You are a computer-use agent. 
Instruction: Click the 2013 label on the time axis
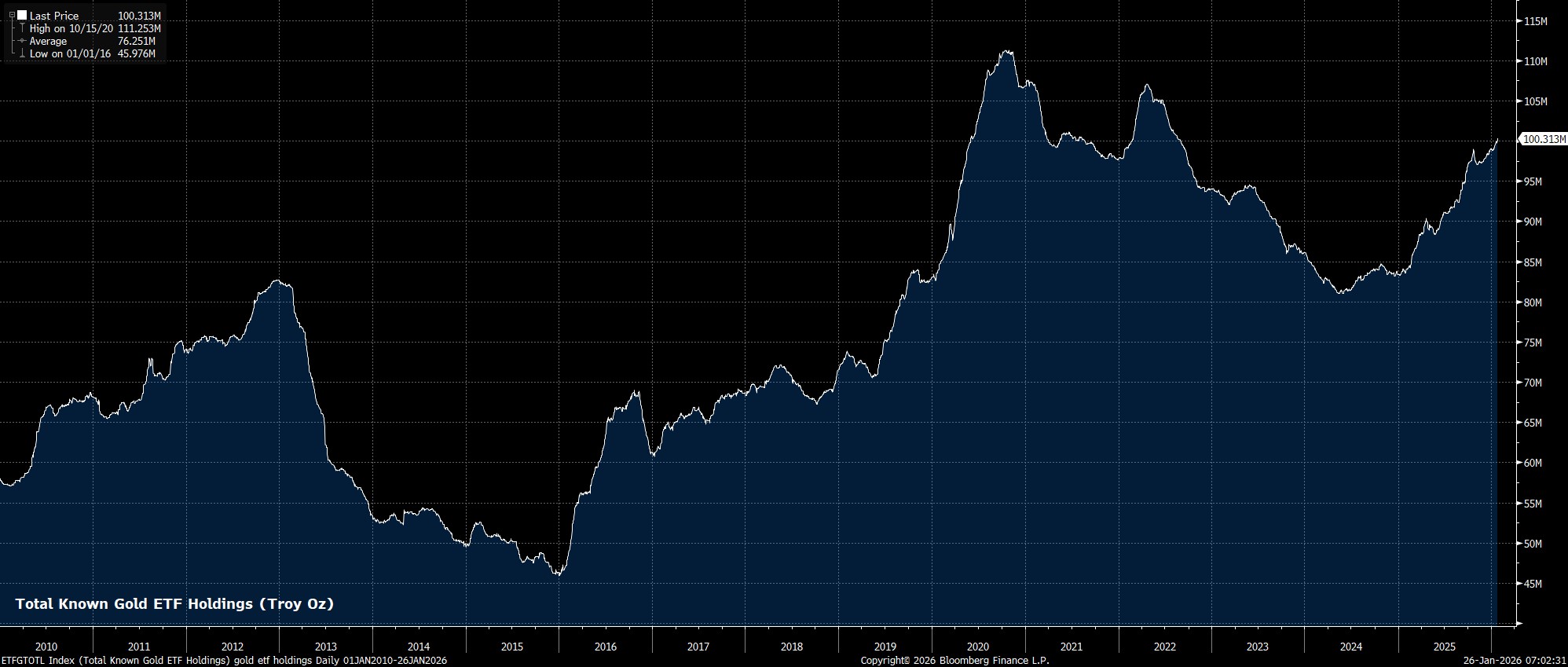click(x=325, y=647)
